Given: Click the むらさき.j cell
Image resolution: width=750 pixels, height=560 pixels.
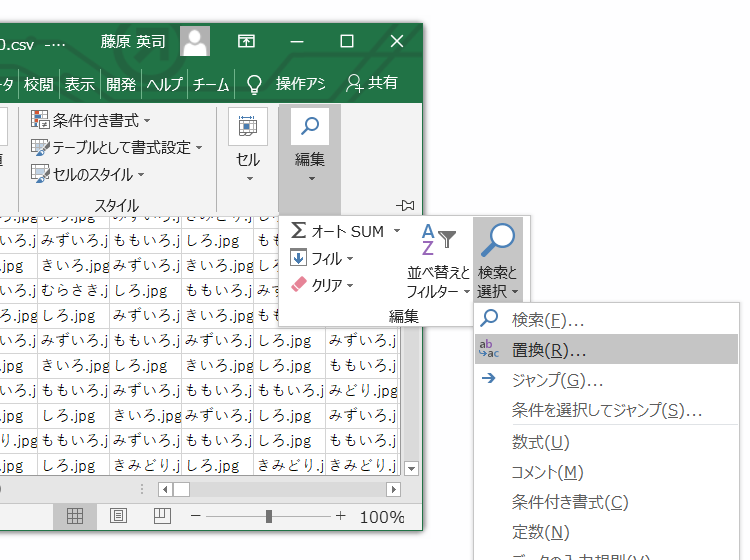Looking at the screenshot, I should (x=74, y=290).
